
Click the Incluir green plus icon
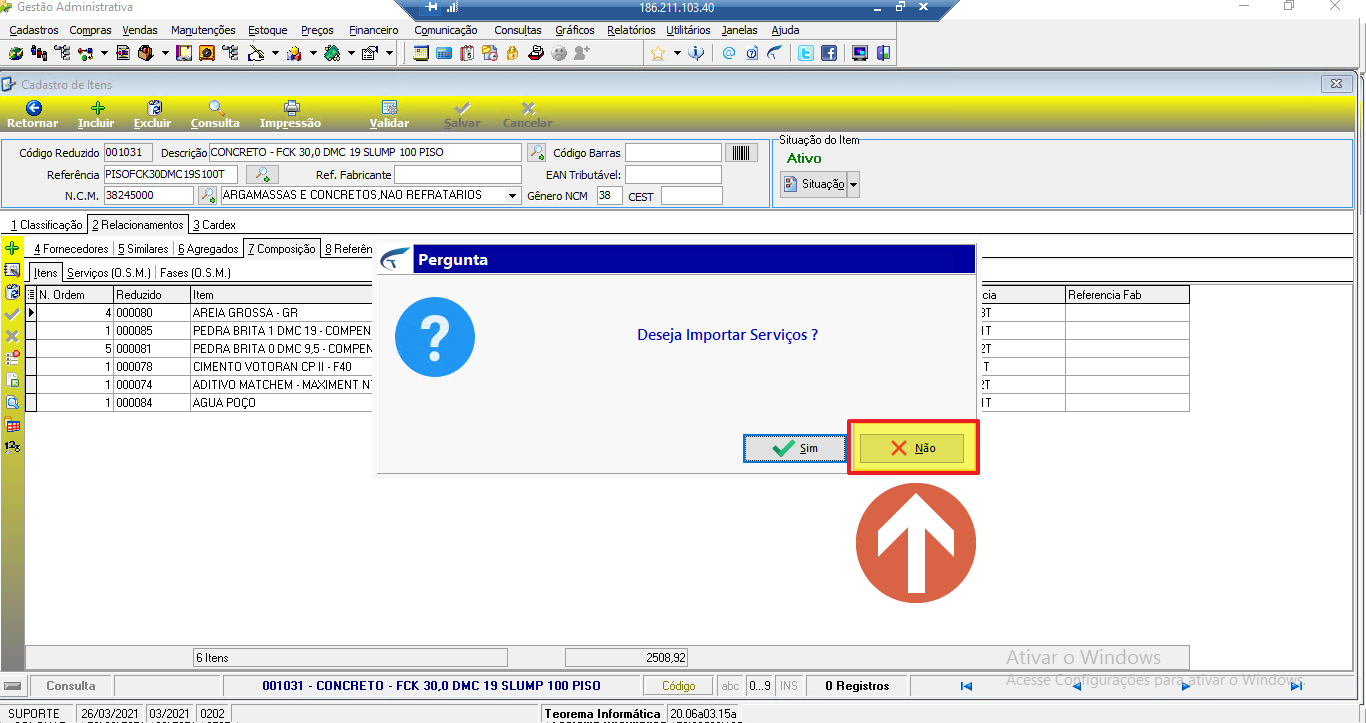point(97,108)
